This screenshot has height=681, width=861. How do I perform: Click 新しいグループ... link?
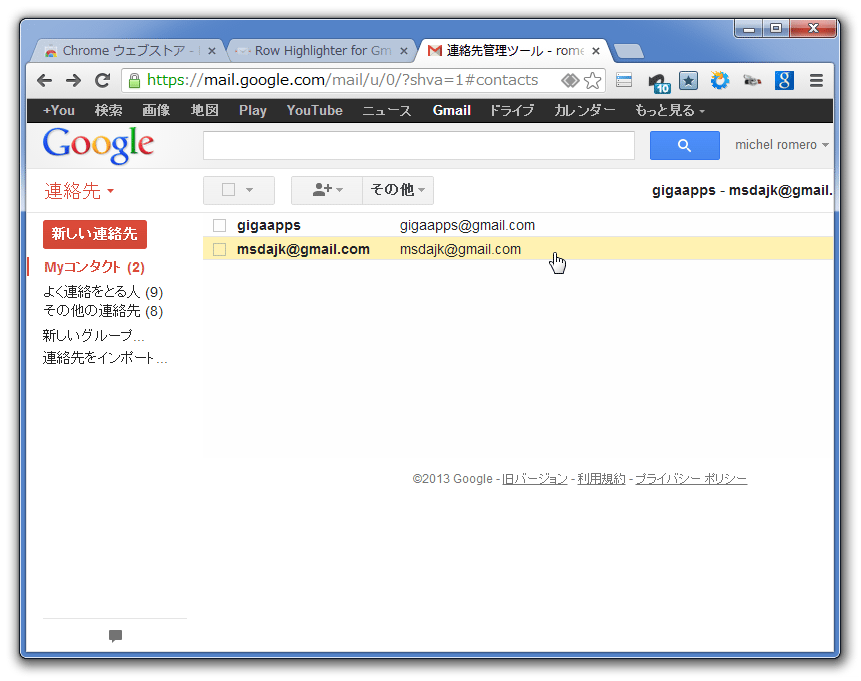pos(93,335)
